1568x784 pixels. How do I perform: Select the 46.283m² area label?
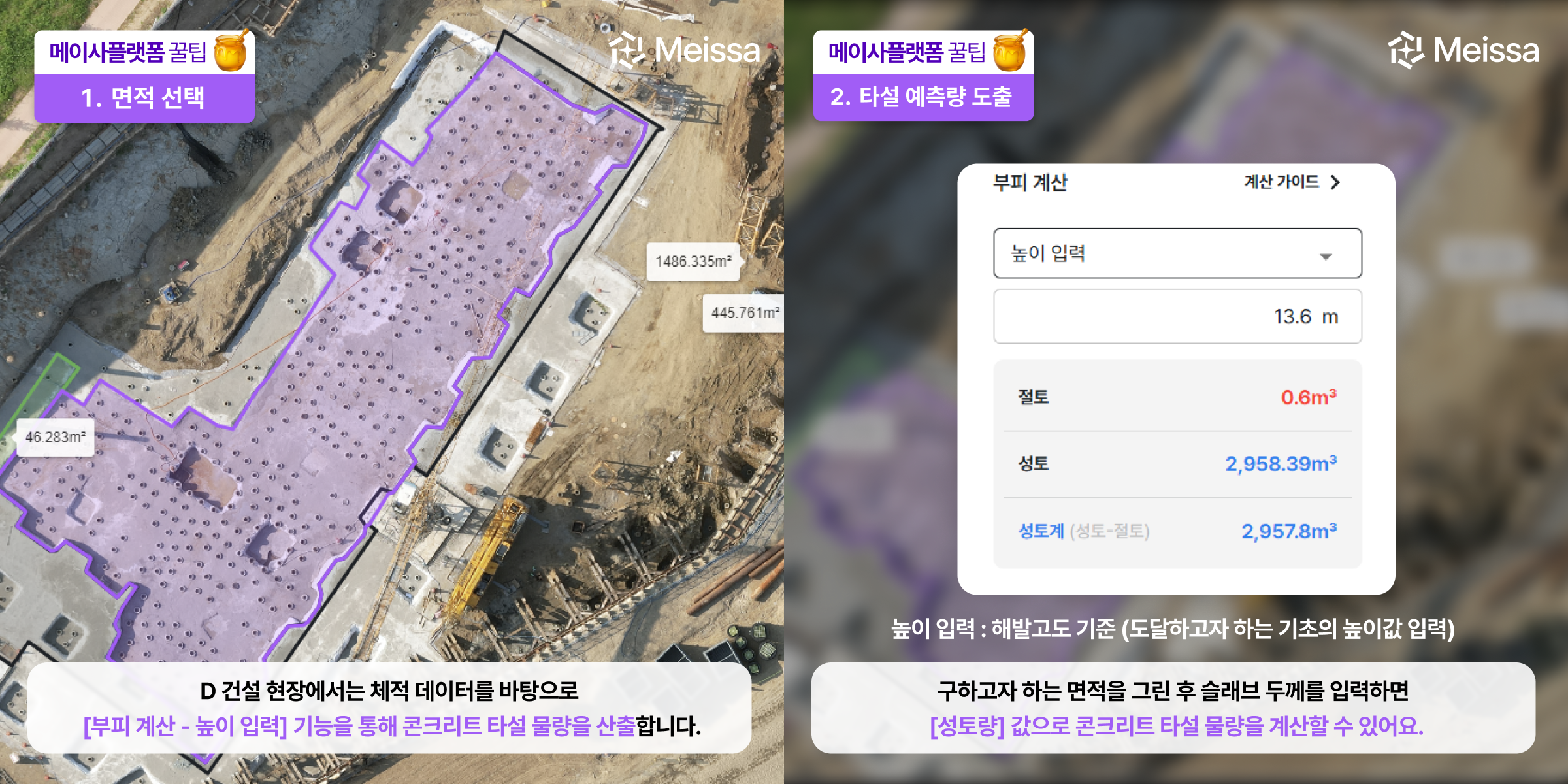coord(56,437)
